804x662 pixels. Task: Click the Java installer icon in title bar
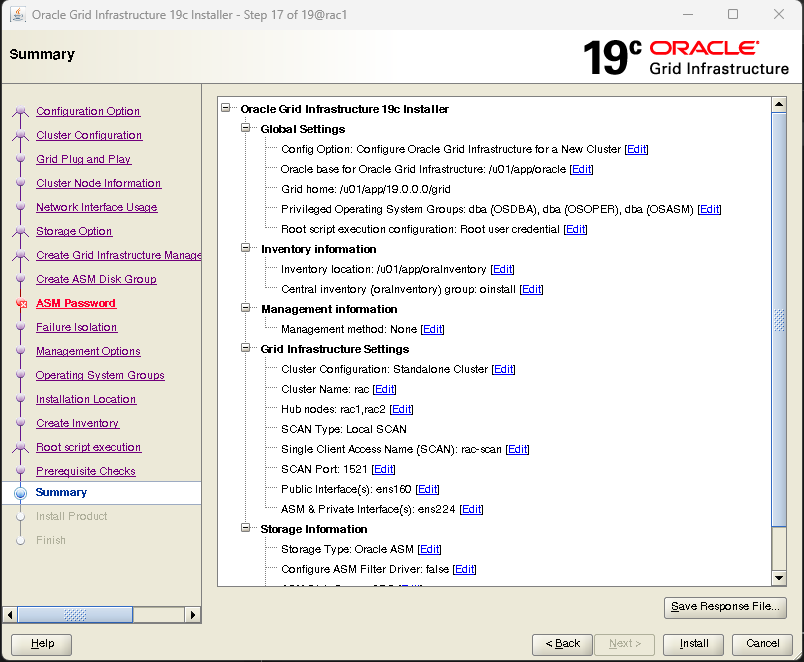pyautogui.click(x=17, y=14)
